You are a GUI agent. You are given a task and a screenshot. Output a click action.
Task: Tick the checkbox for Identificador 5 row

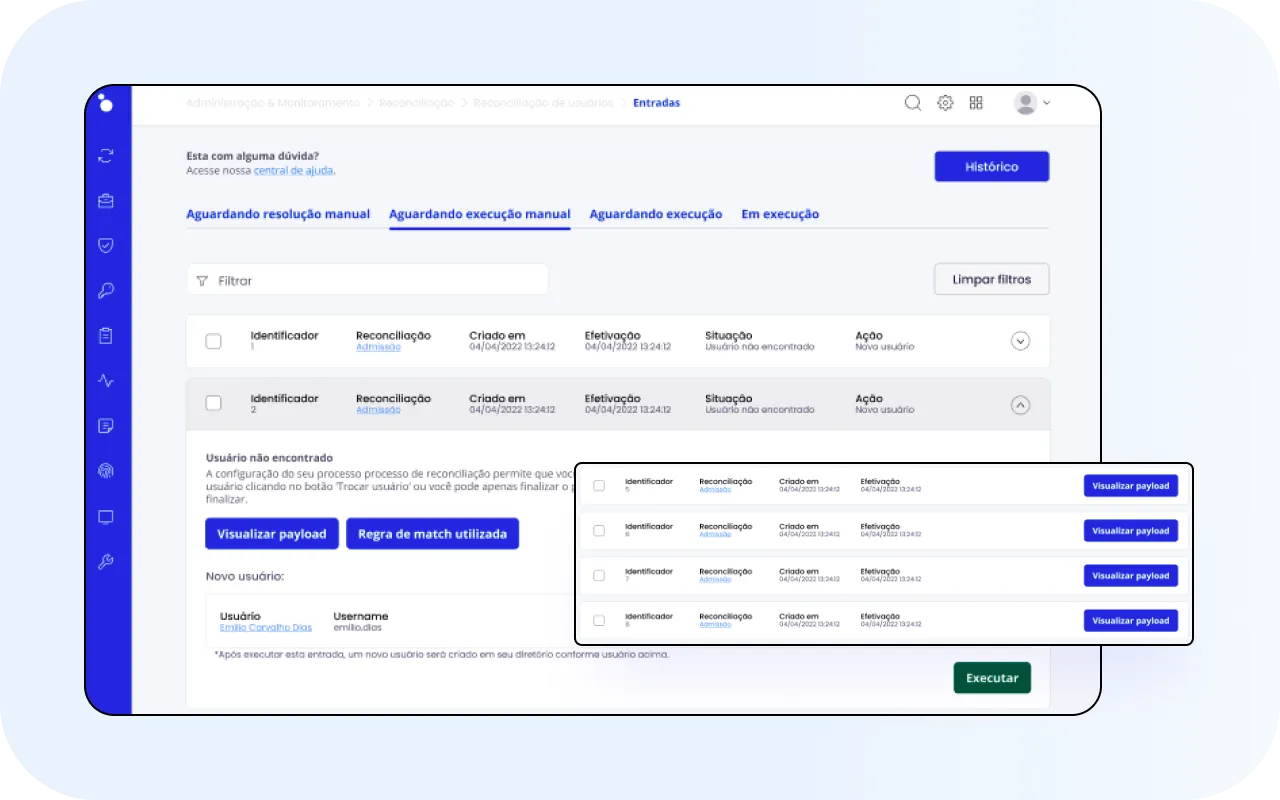pyautogui.click(x=599, y=486)
